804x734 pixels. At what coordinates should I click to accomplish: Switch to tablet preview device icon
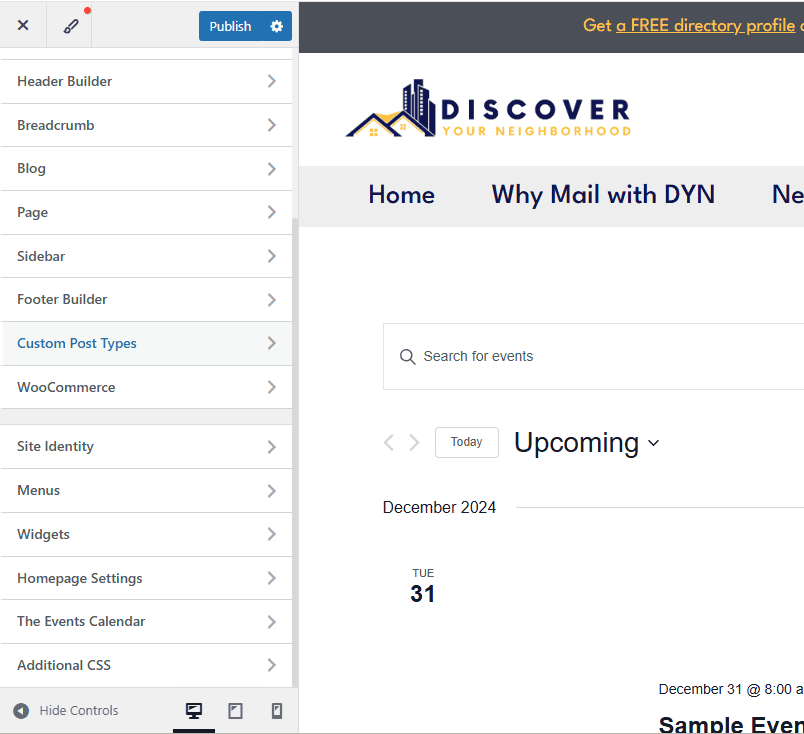[236, 711]
